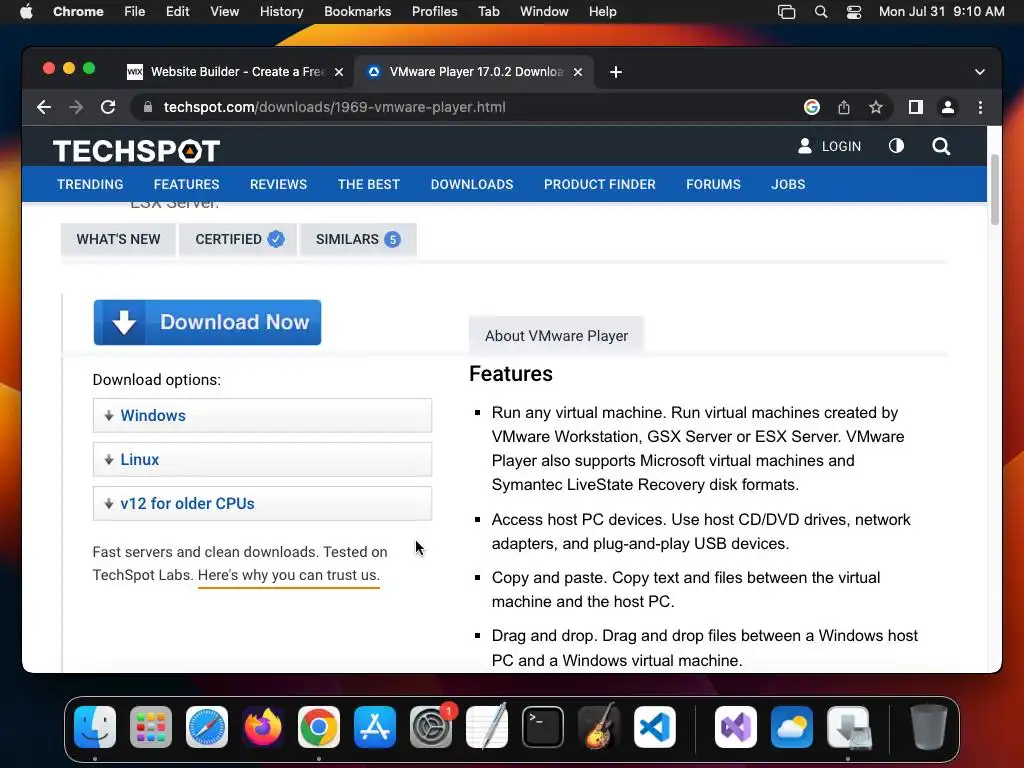Select About VMware Player tab
1024x768 pixels.
tap(556, 336)
